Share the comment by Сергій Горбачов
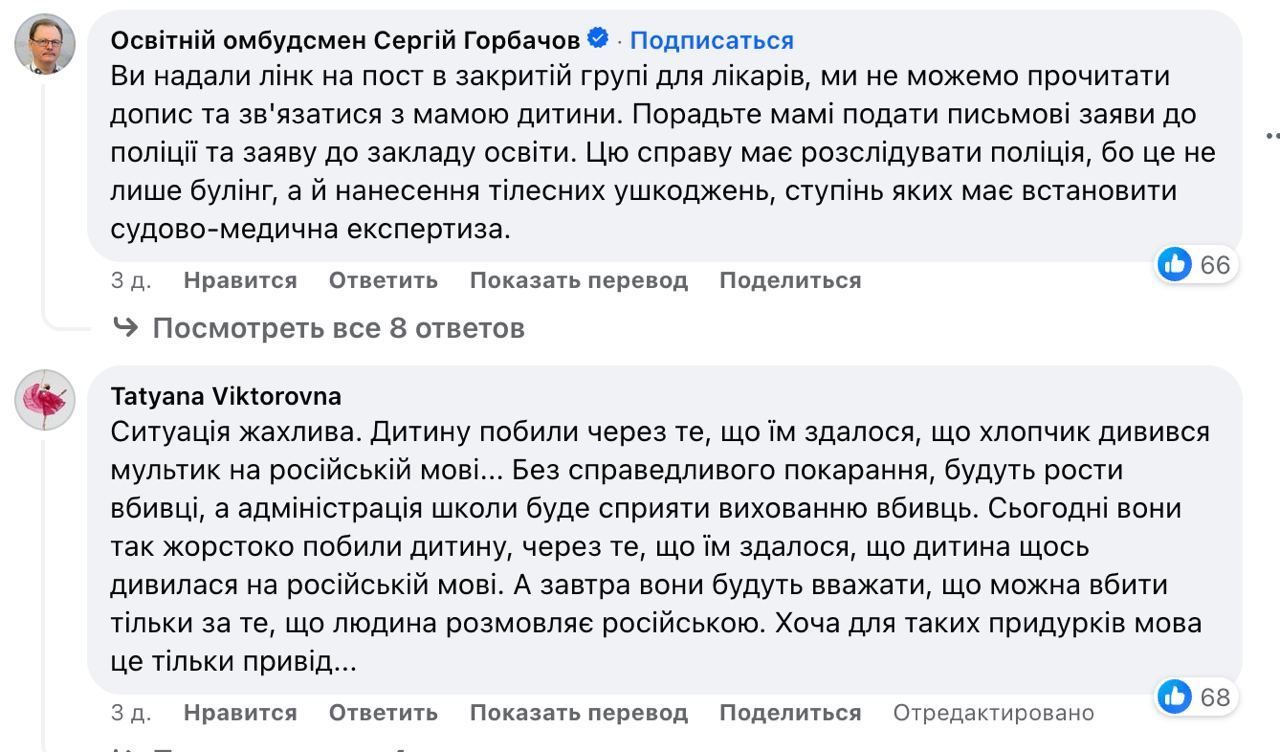 [x=790, y=280]
